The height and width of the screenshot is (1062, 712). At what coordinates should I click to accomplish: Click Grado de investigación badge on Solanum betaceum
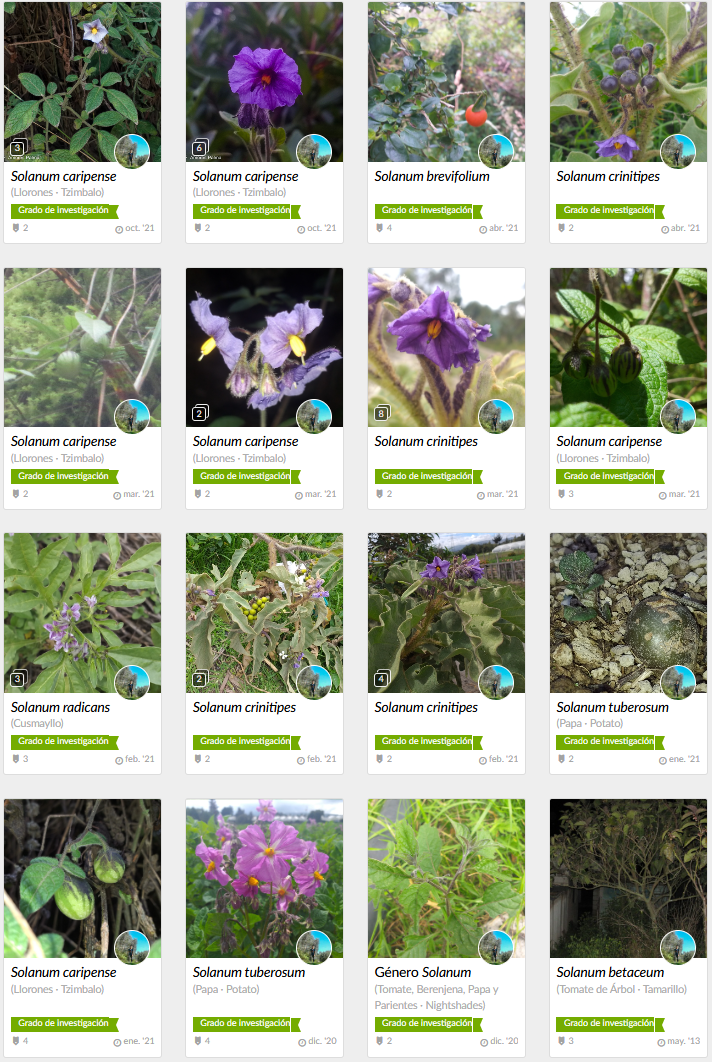(610, 1023)
